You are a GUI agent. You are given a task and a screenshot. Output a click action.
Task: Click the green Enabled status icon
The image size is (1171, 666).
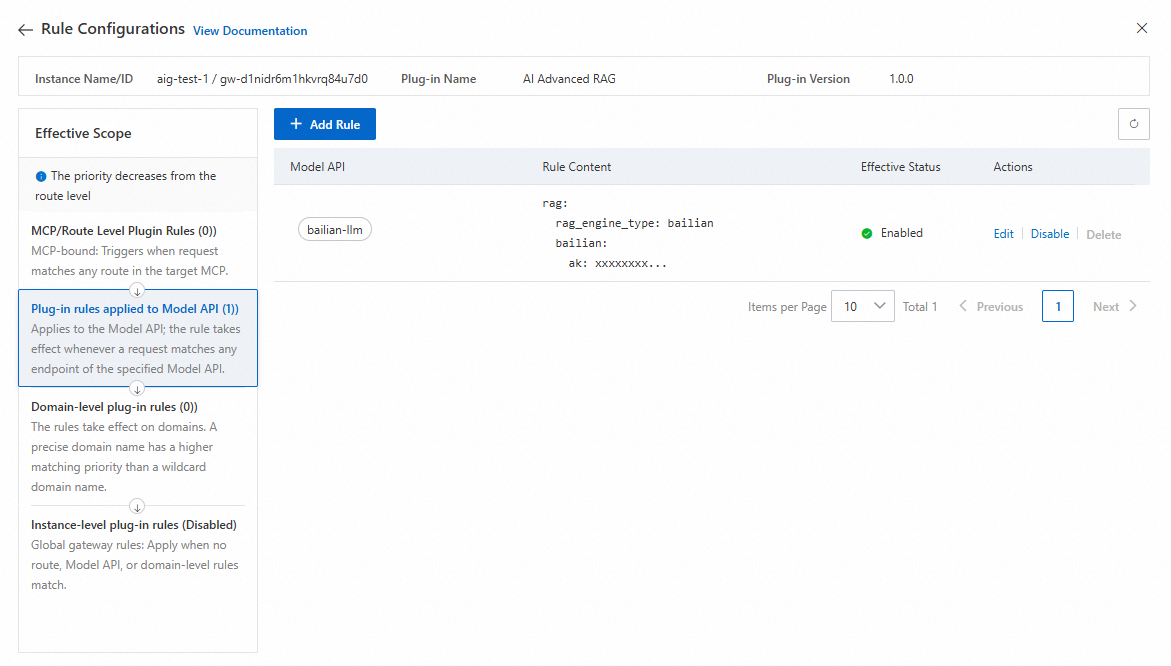tap(867, 233)
